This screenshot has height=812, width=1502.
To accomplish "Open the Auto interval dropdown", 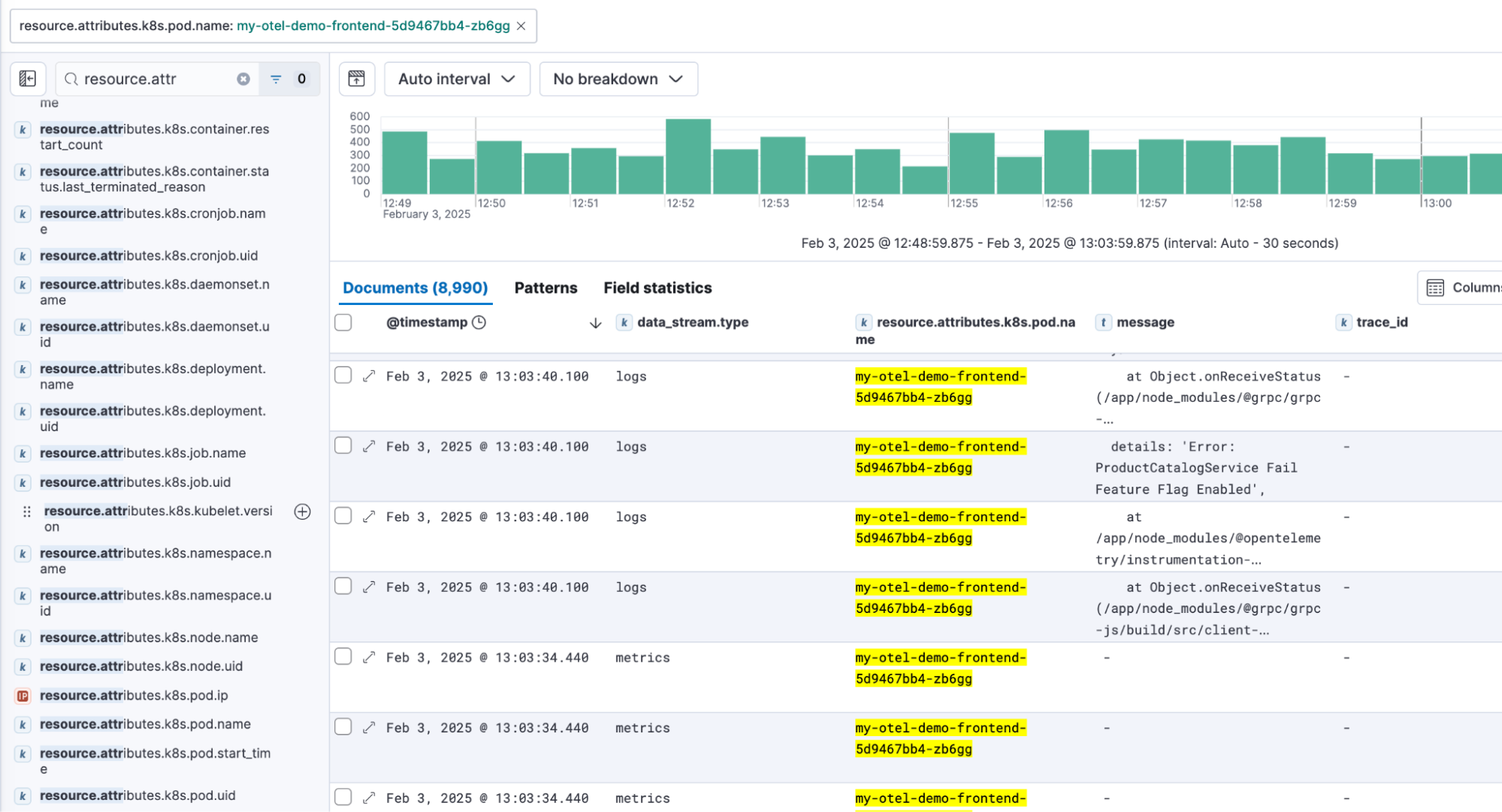I will pyautogui.click(x=457, y=79).
